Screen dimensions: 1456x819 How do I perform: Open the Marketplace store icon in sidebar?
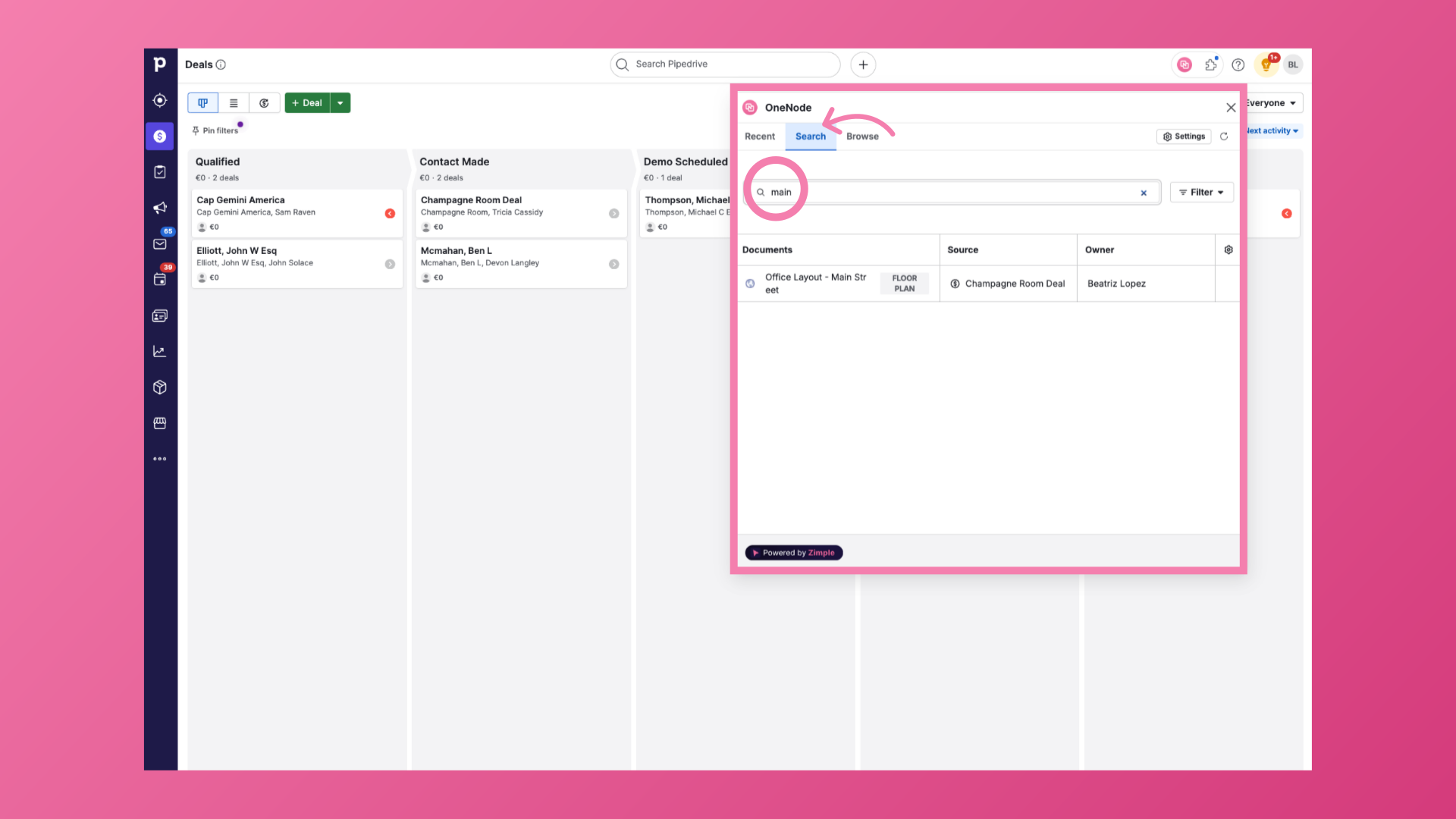point(160,423)
